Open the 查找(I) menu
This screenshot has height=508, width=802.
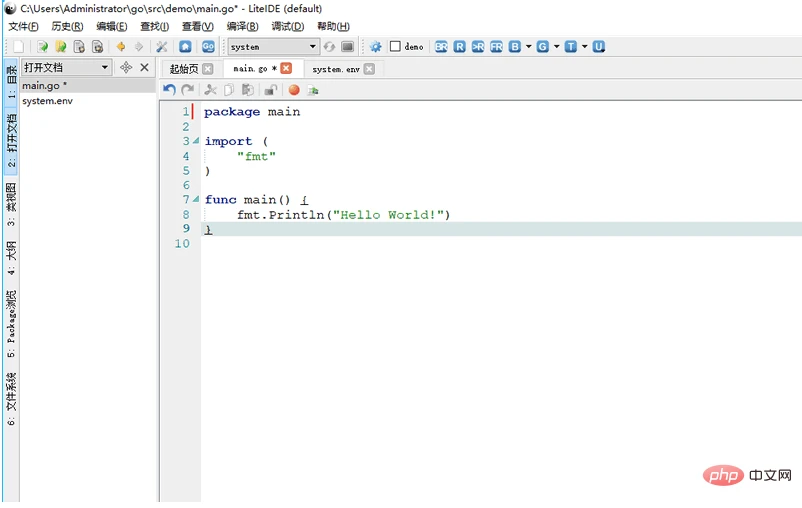(154, 26)
